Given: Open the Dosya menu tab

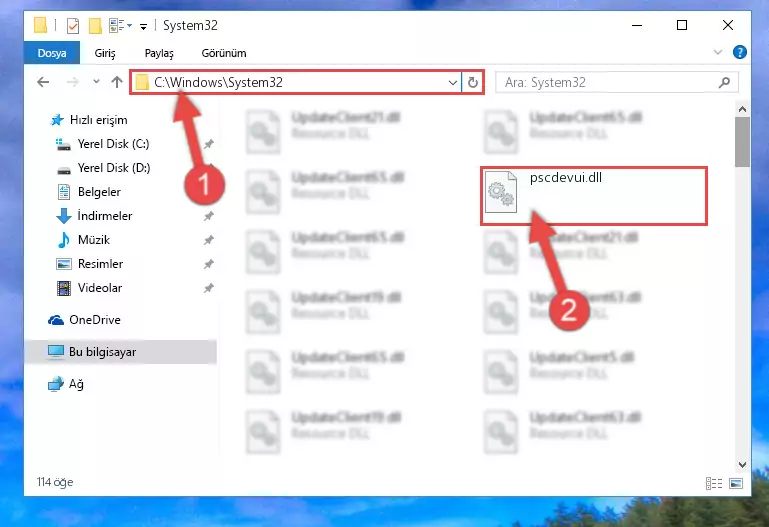Looking at the screenshot, I should pos(52,53).
